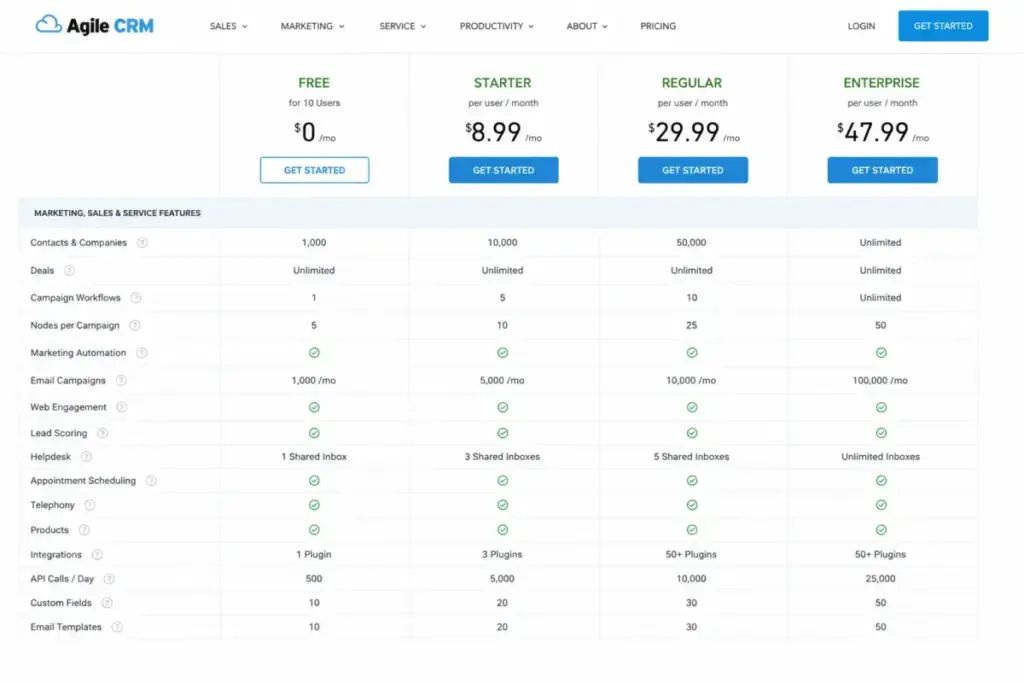Click '5 Shared Inboxes' Helpdesk value
Screen dimensions: 1024x683
point(691,456)
